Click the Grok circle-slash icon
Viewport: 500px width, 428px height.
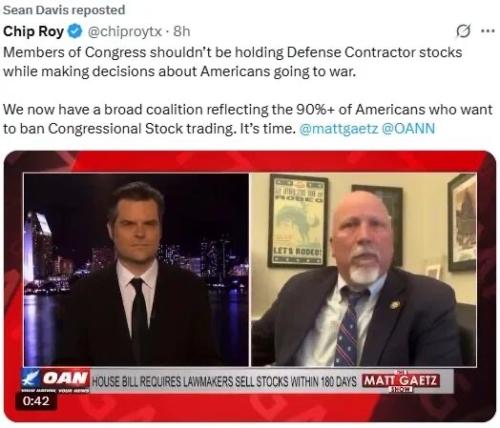click(x=463, y=31)
